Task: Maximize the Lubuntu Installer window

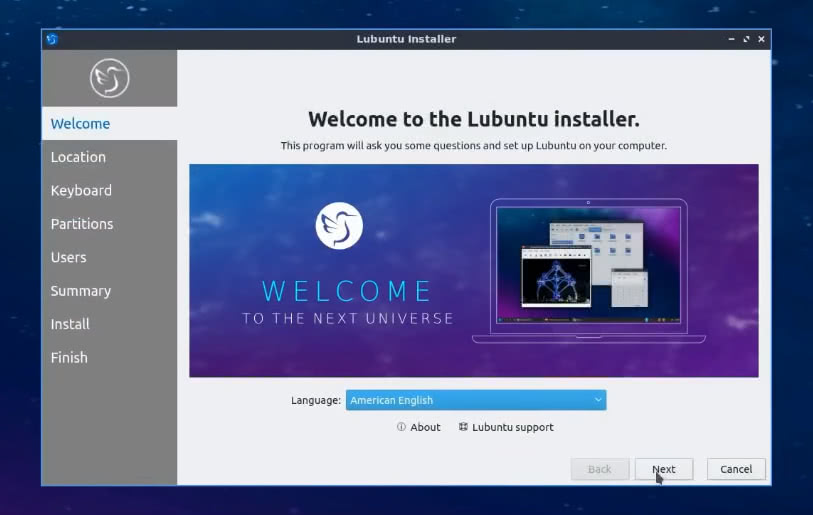Action: pyautogui.click(x=746, y=39)
